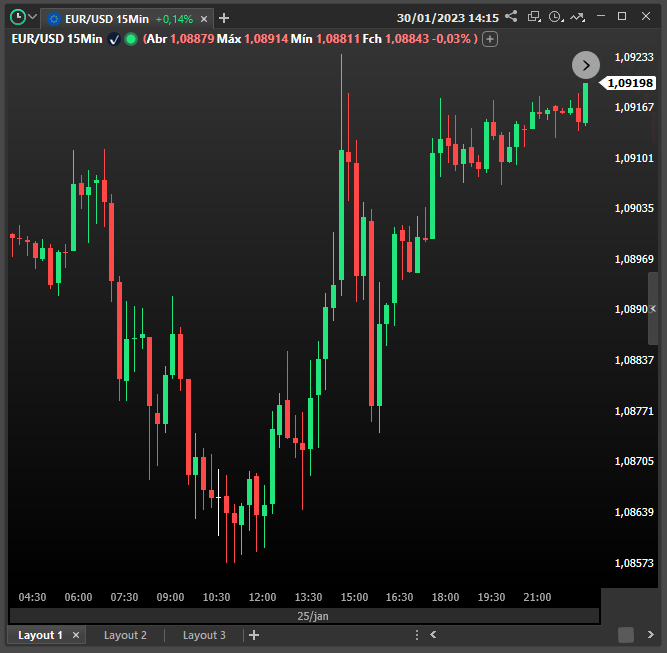Viewport: 667px width, 653px height.
Task: Open the three-dot layout options menu
Action: pos(416,635)
